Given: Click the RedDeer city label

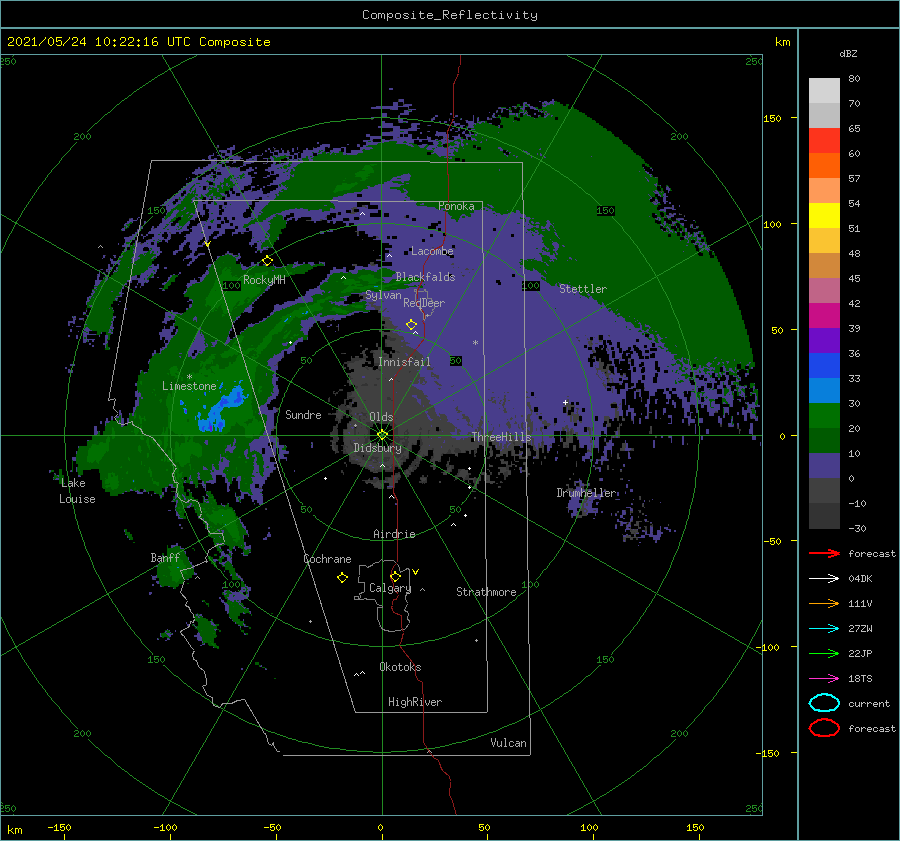Looking at the screenshot, I should click(x=424, y=303).
